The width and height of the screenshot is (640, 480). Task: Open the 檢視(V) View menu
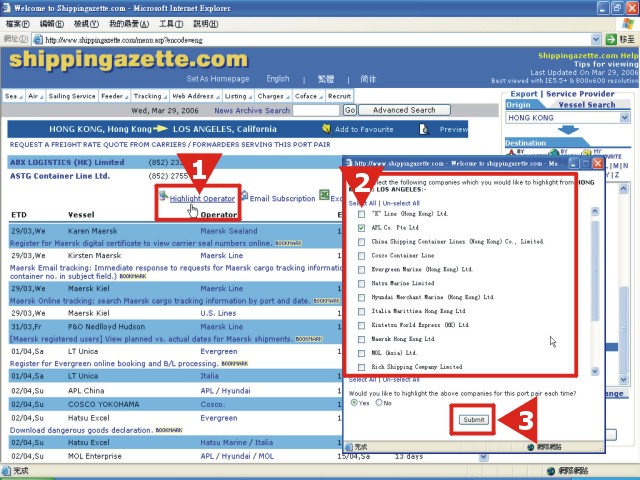click(x=86, y=24)
